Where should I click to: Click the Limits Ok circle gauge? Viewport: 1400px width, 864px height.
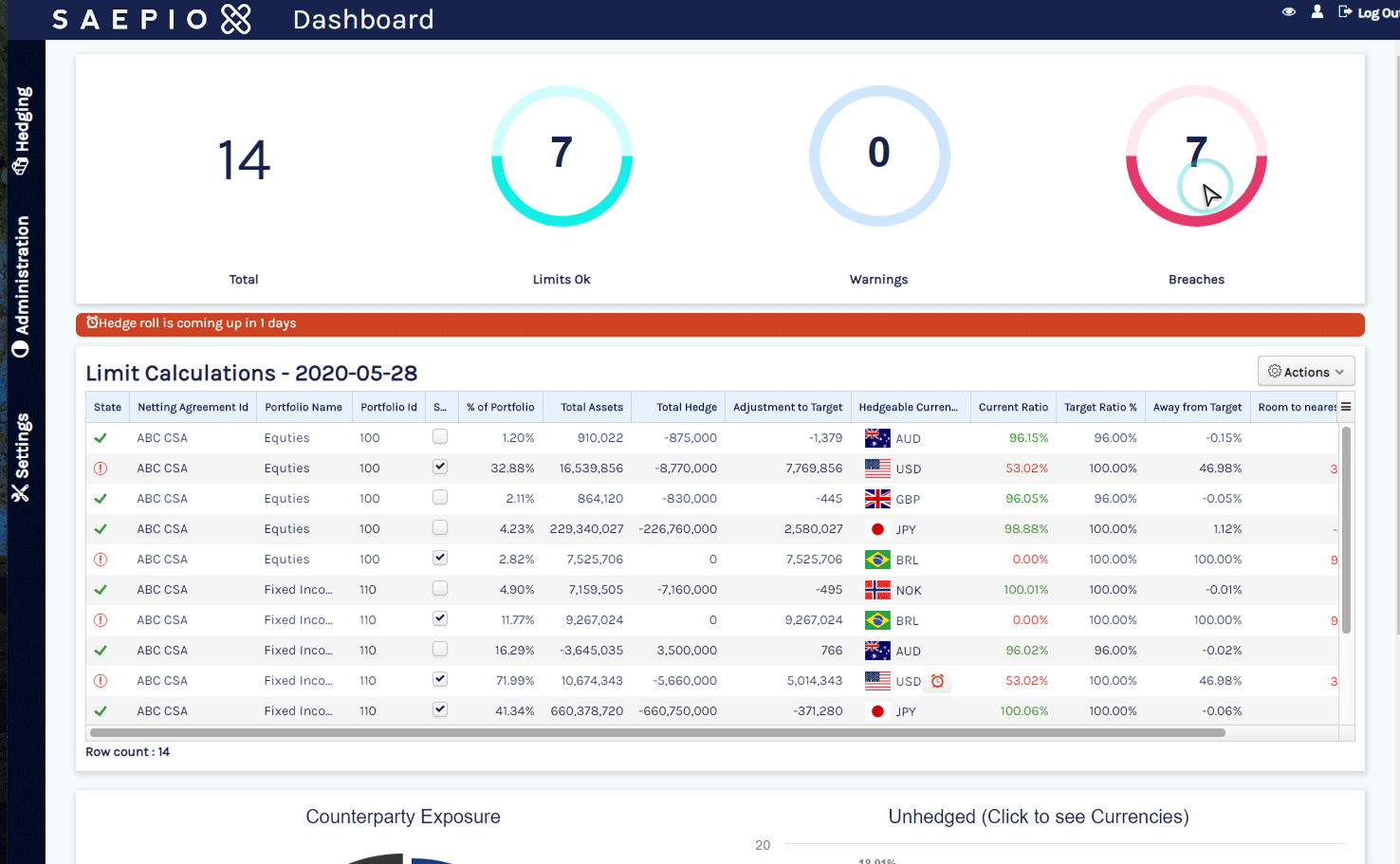point(562,156)
